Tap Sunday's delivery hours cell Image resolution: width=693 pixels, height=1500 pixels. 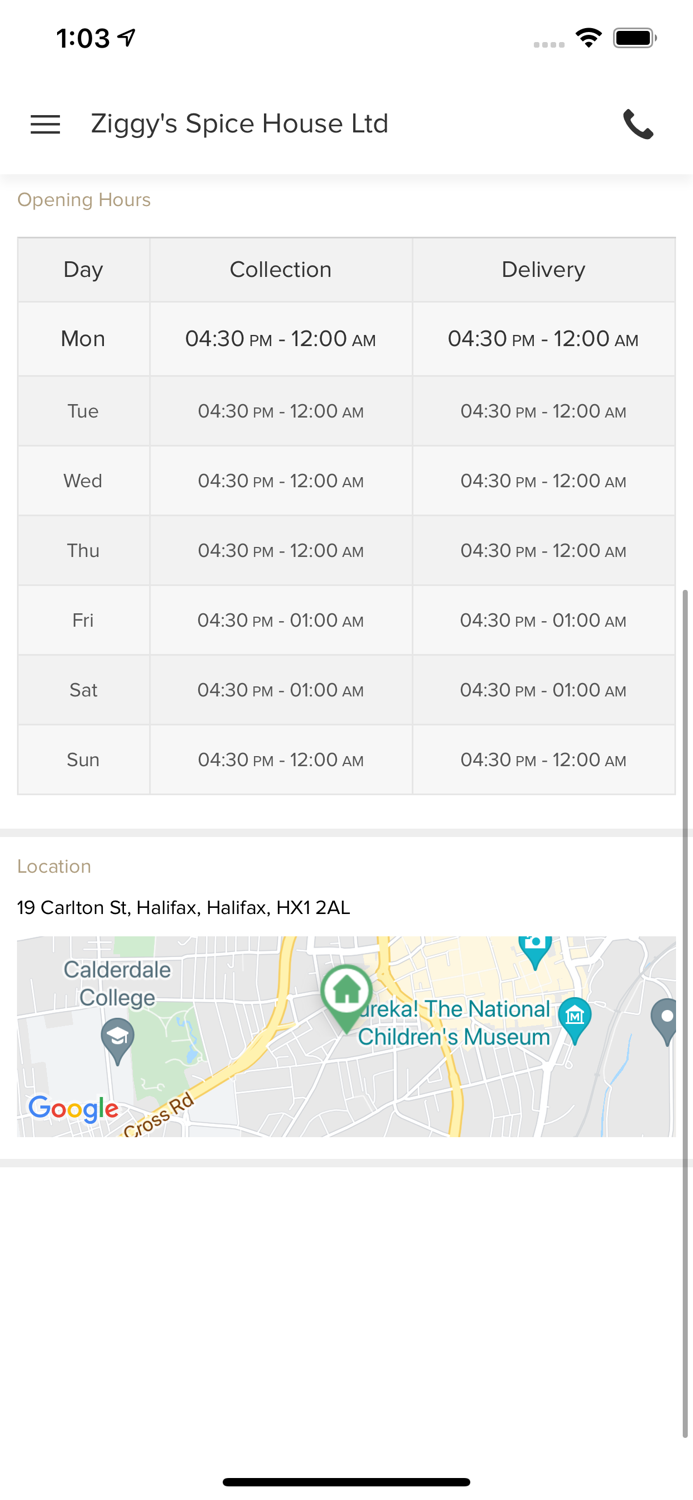pos(543,760)
